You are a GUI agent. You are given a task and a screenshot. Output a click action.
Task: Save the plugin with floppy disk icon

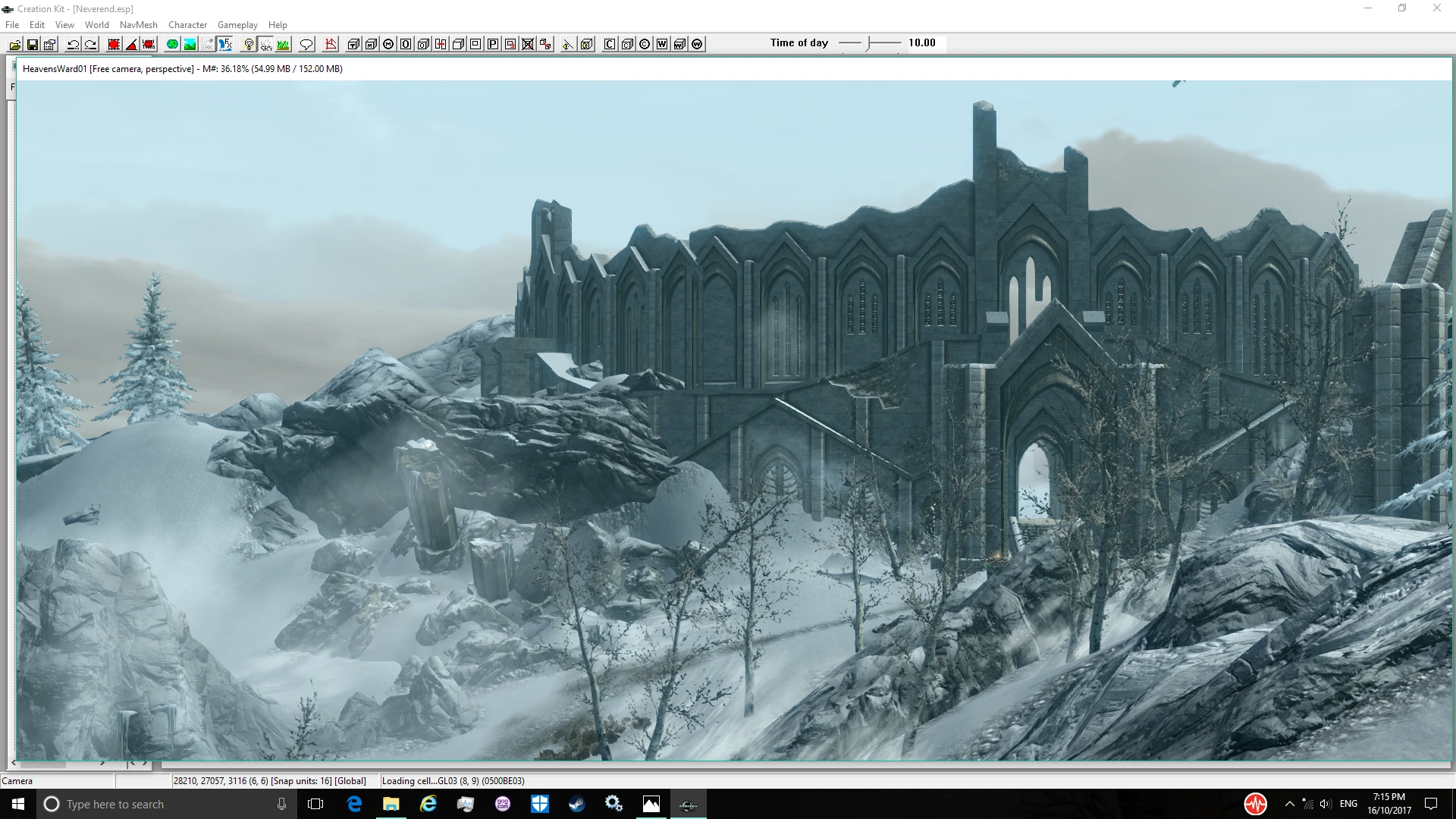[x=33, y=44]
